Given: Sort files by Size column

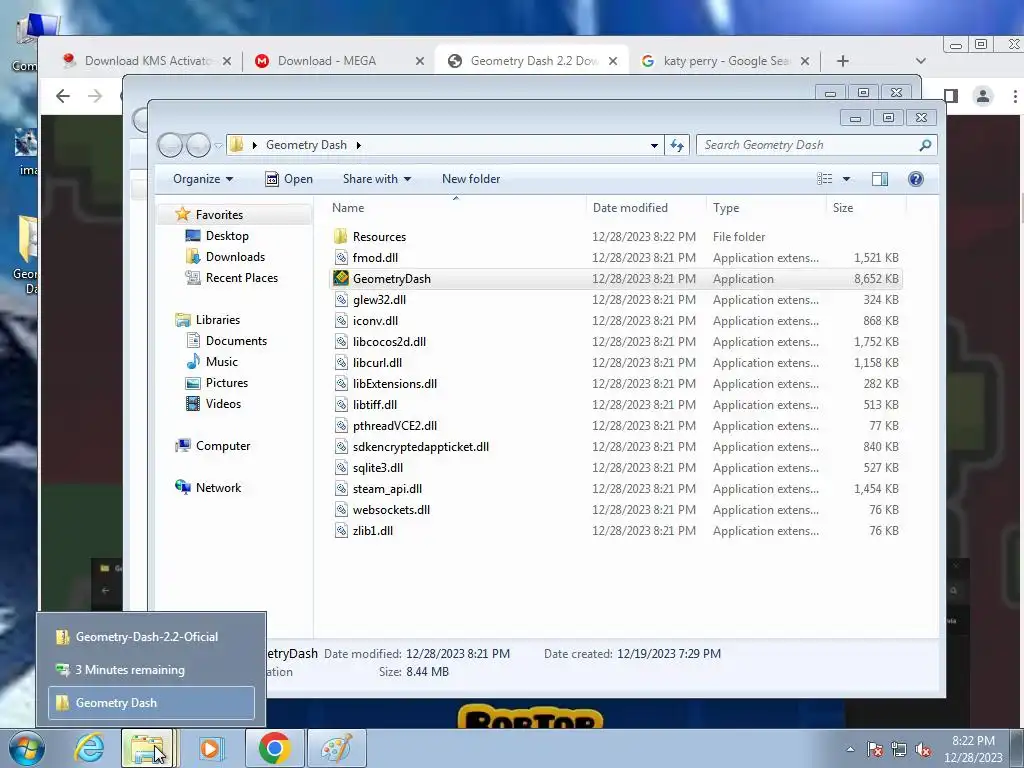Looking at the screenshot, I should (842, 208).
